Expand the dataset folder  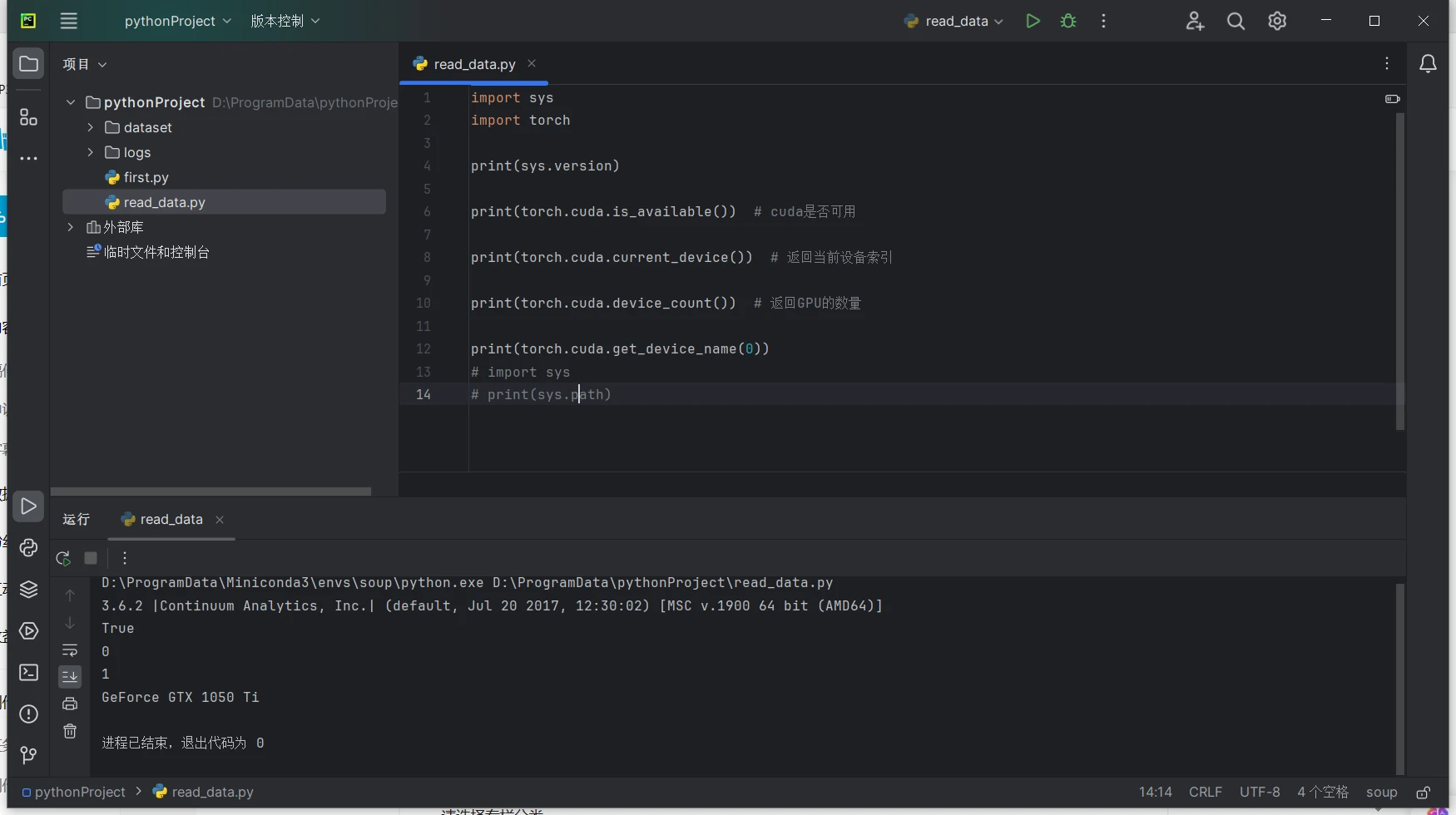(91, 127)
